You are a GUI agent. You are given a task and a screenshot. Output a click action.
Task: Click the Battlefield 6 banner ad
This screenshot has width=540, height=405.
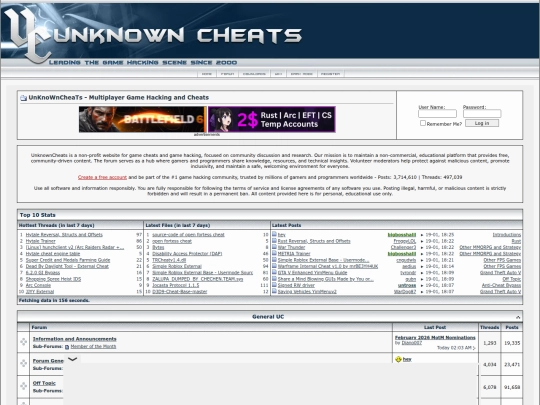[142, 119]
